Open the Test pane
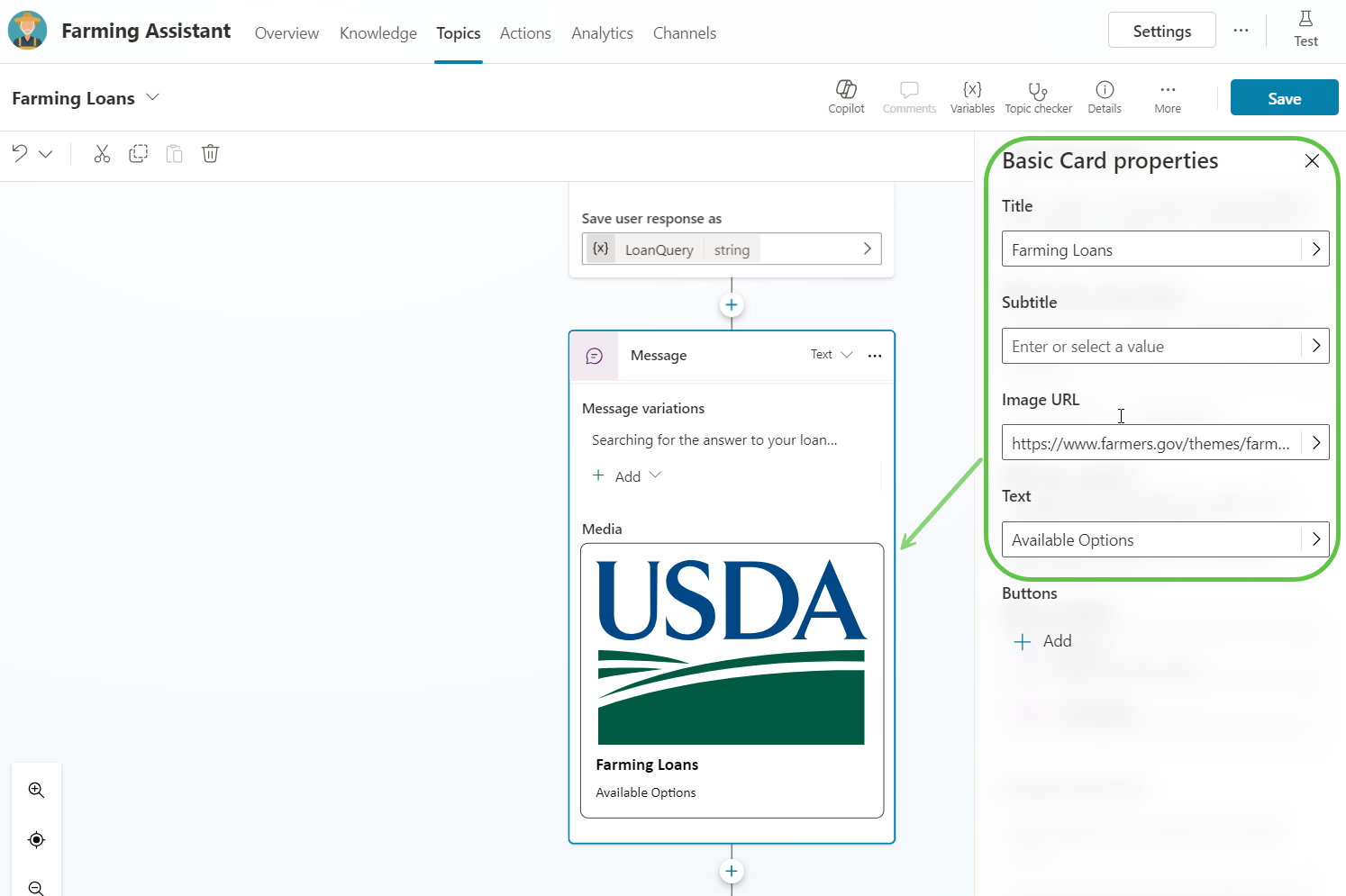 1305,30
